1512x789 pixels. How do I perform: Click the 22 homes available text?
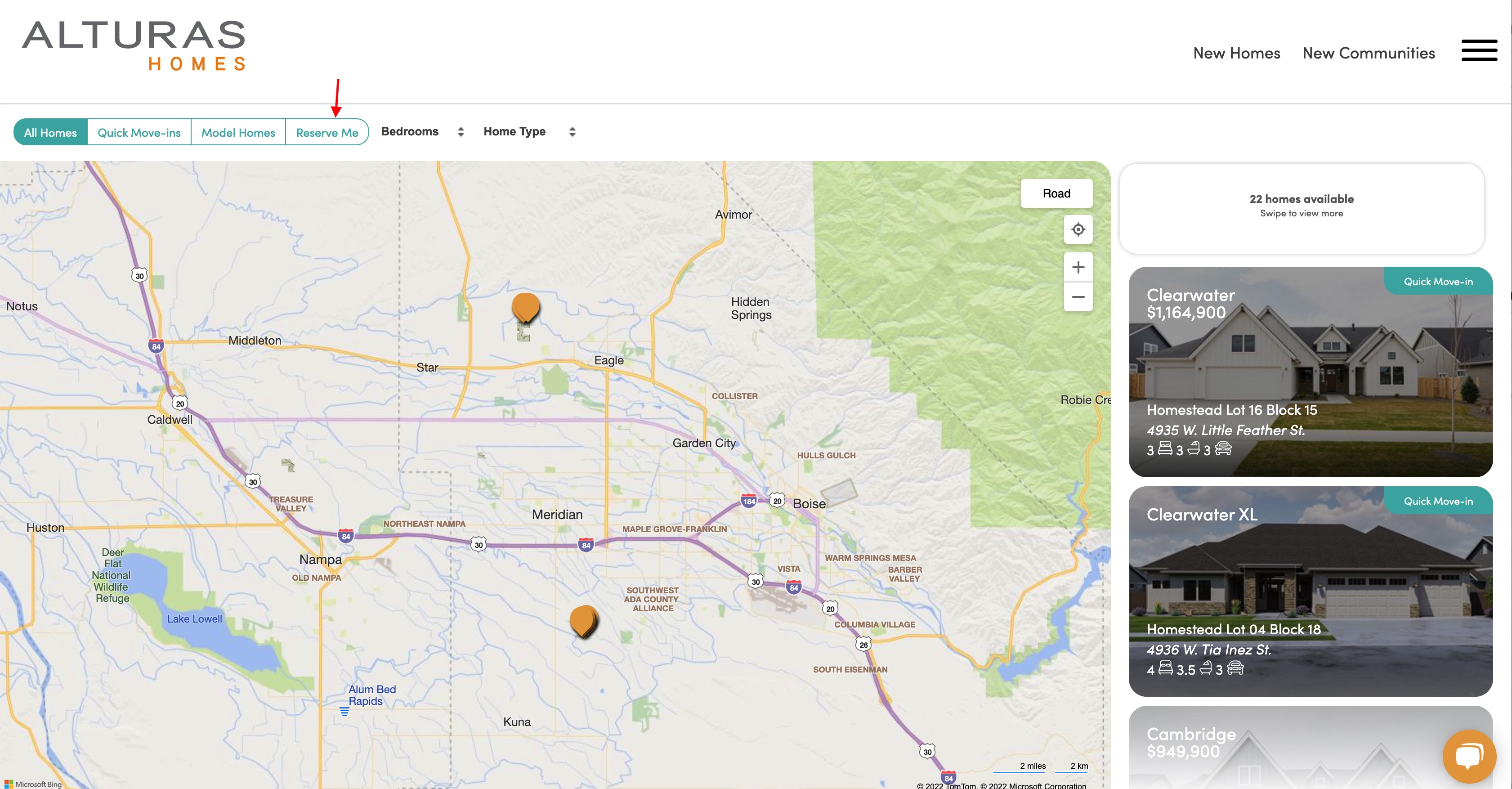(1301, 199)
